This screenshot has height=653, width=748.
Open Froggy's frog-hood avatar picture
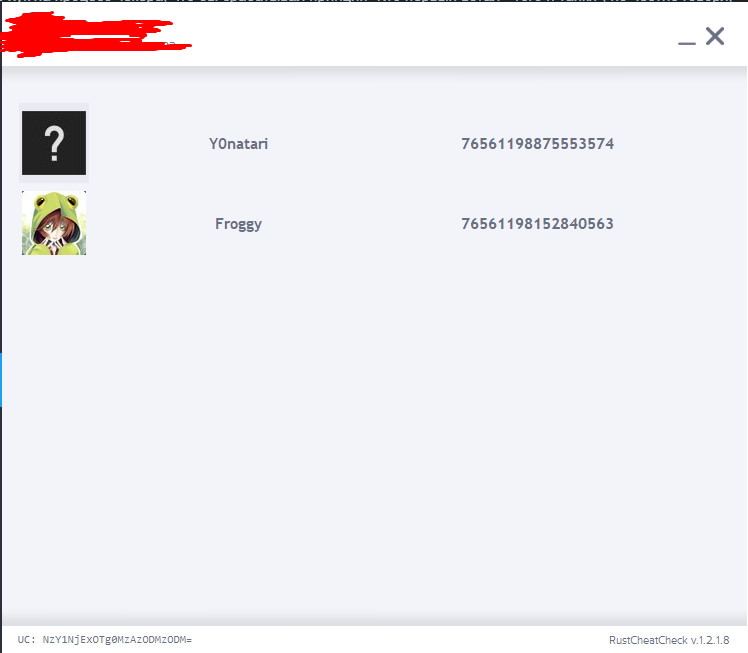coord(54,223)
